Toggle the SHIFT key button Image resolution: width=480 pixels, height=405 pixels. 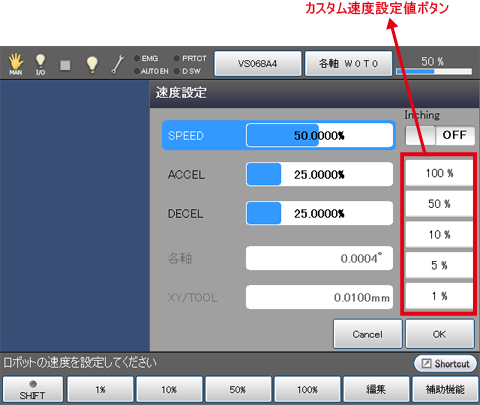pos(32,389)
